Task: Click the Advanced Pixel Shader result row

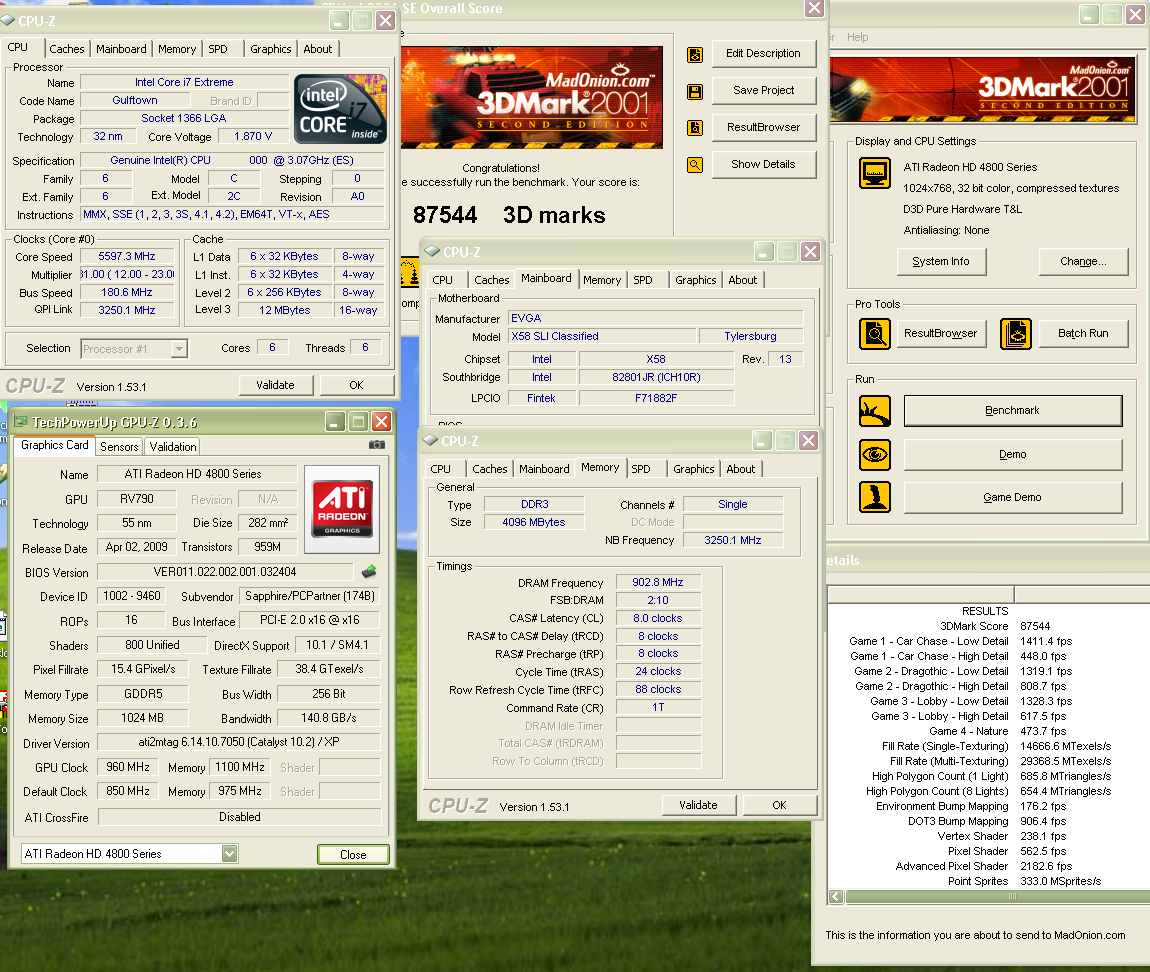Action: pos(984,866)
